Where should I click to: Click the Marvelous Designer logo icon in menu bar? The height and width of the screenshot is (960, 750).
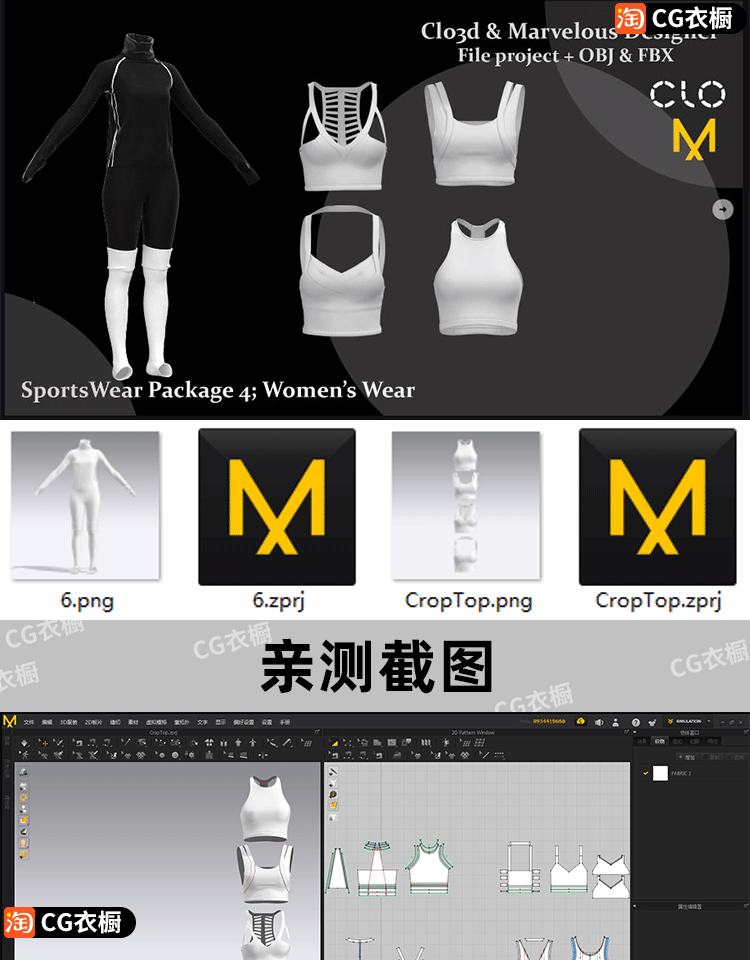[10, 721]
